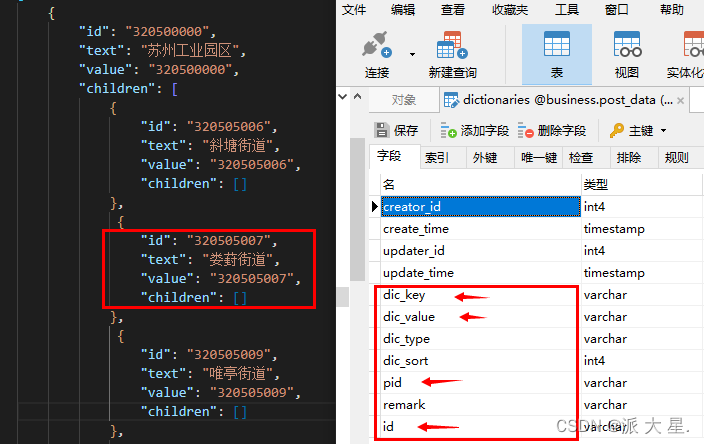Open the 查看 menu

pyautogui.click(x=452, y=9)
